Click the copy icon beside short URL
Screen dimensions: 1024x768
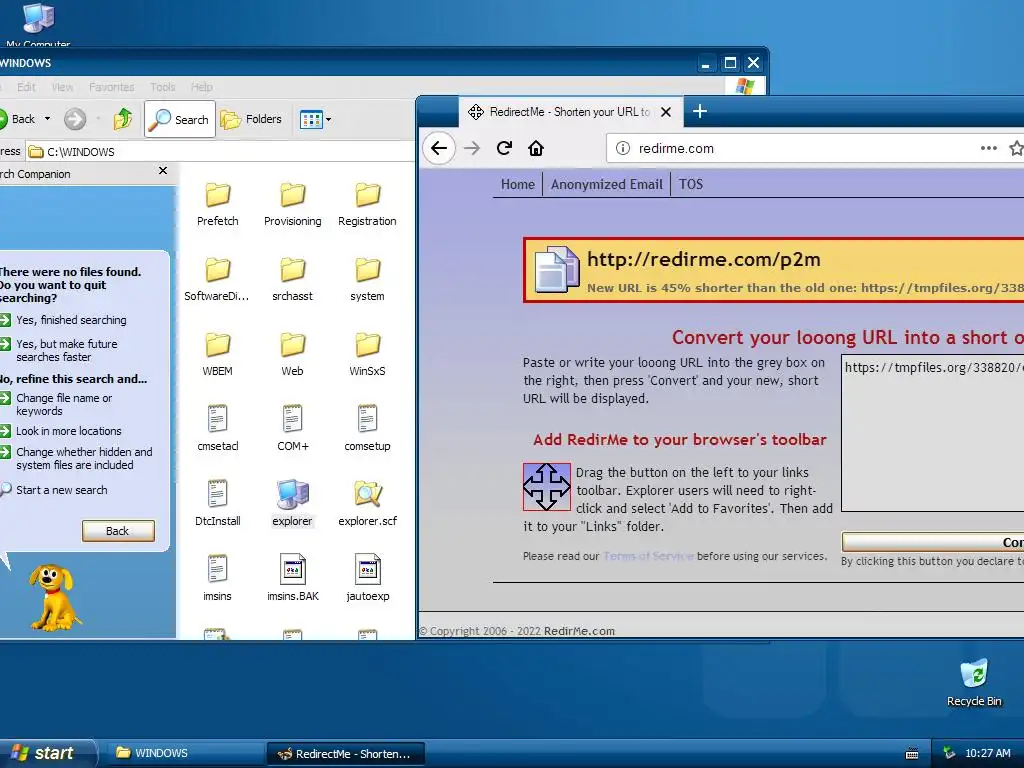tap(556, 269)
